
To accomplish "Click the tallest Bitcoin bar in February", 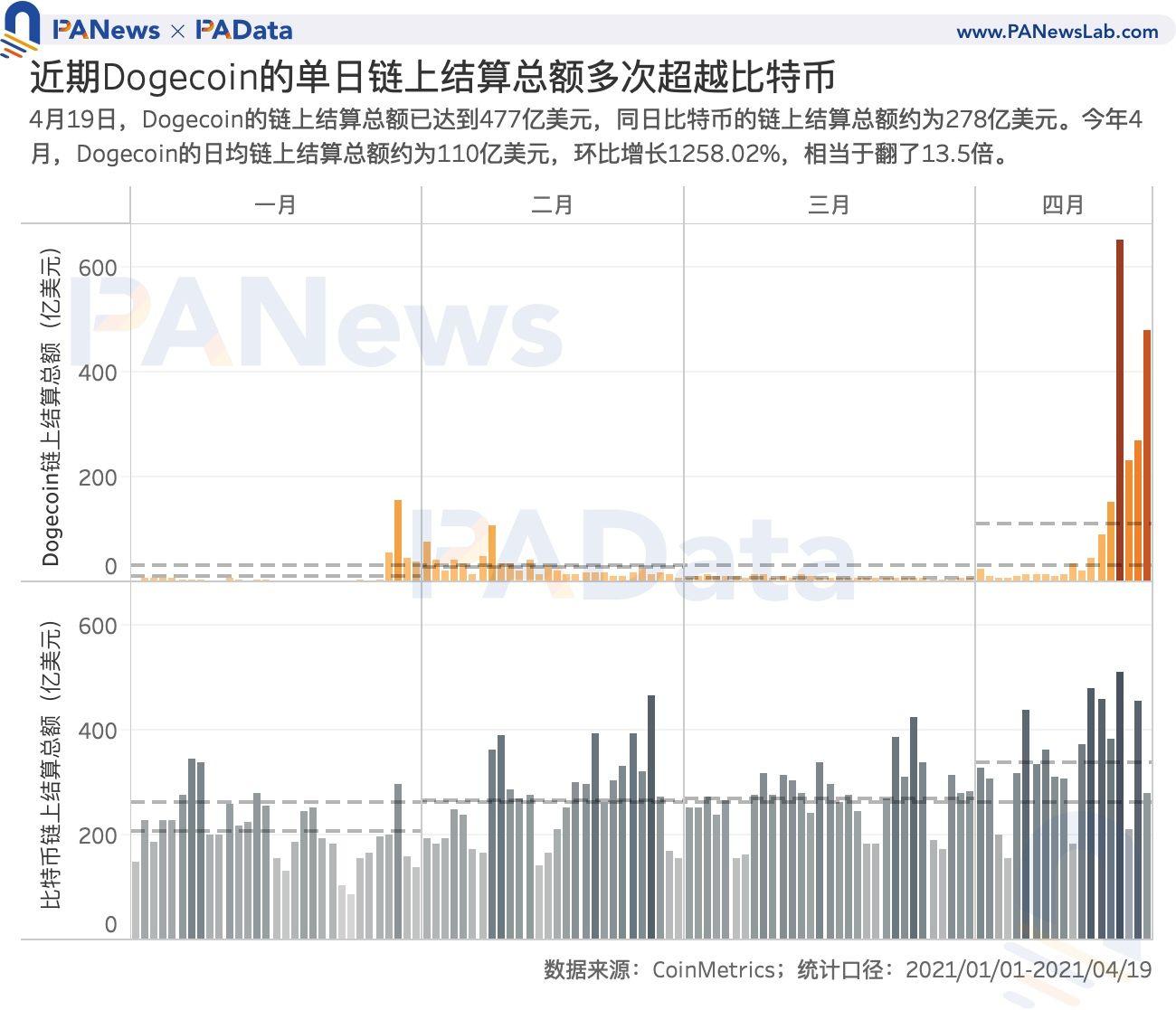I will [x=651, y=814].
